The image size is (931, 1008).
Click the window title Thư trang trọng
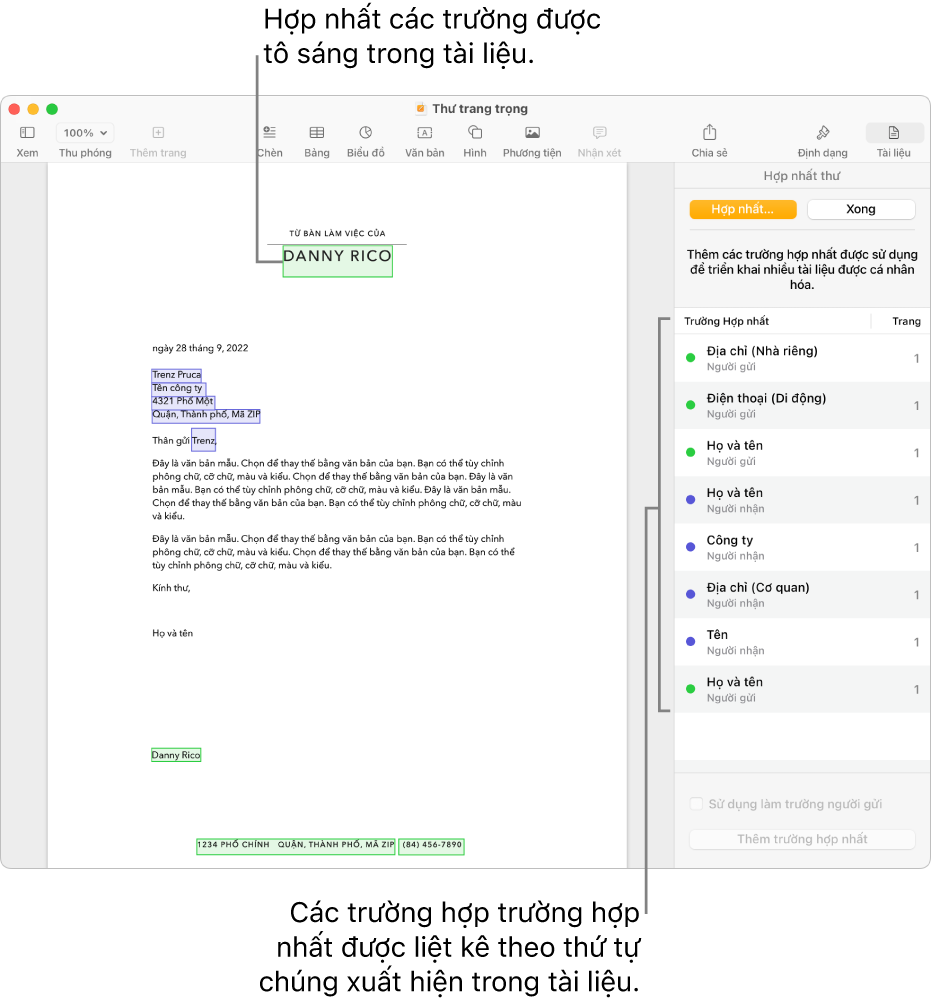[x=480, y=109]
